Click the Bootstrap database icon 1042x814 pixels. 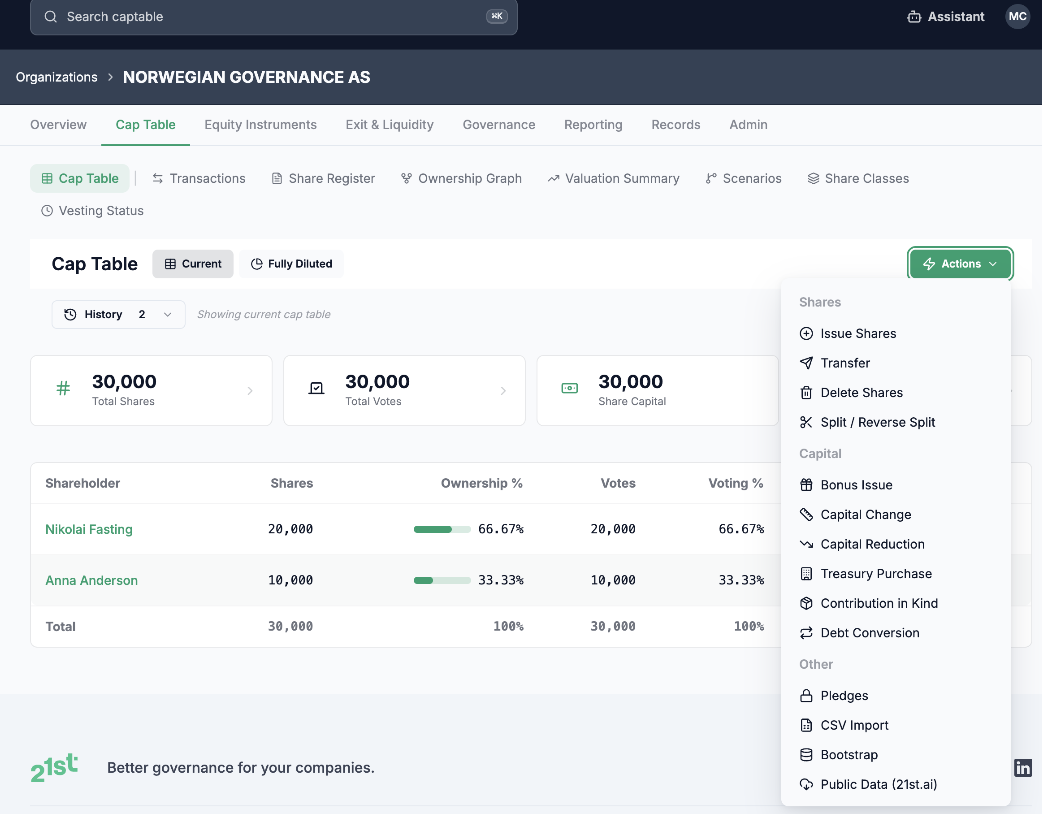coord(806,755)
